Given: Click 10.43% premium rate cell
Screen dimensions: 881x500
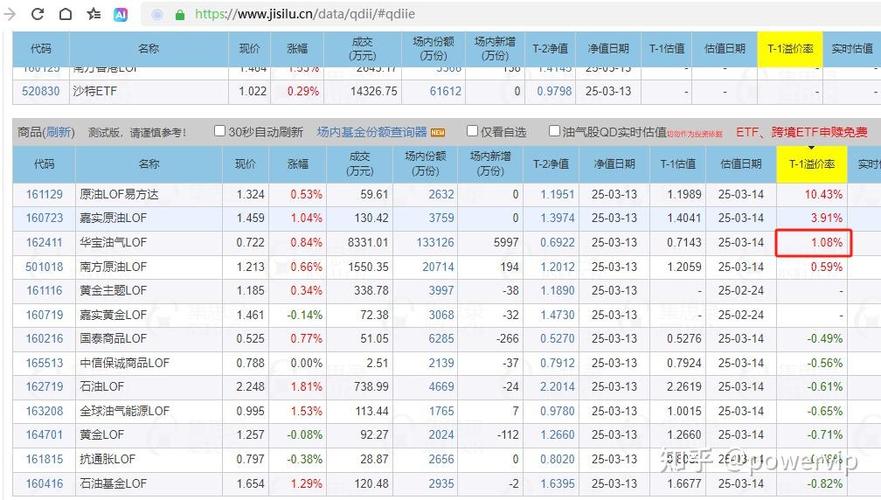Looking at the screenshot, I should pos(812,194).
